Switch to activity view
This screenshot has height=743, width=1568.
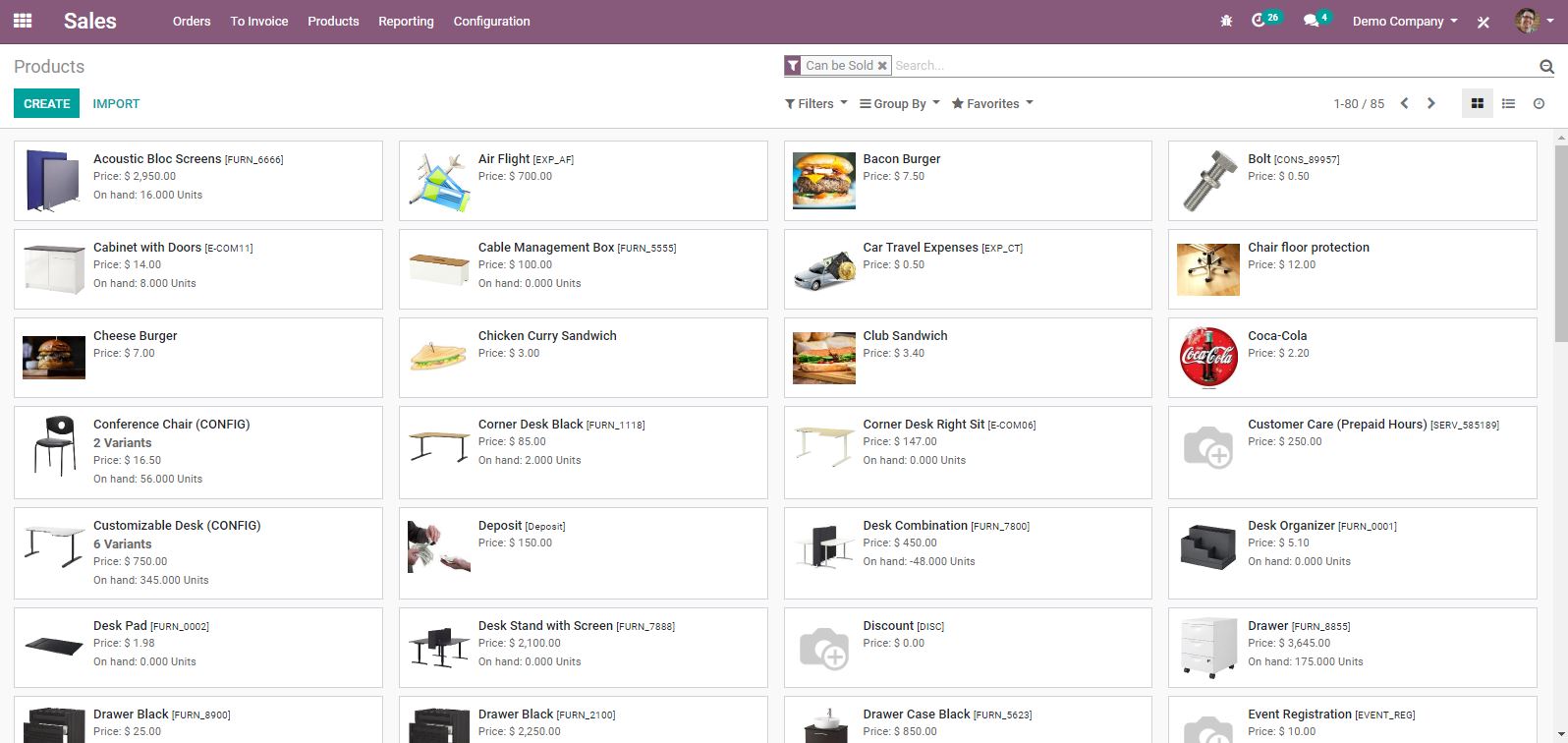coord(1539,103)
